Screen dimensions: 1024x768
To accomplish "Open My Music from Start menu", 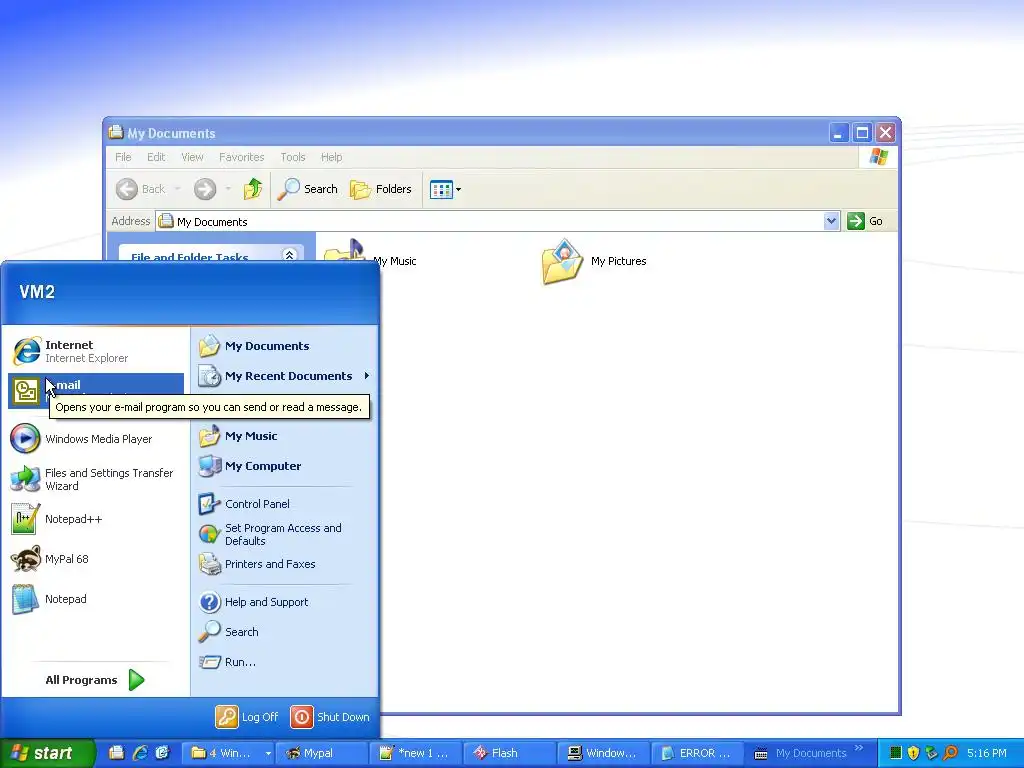I will point(285,436).
